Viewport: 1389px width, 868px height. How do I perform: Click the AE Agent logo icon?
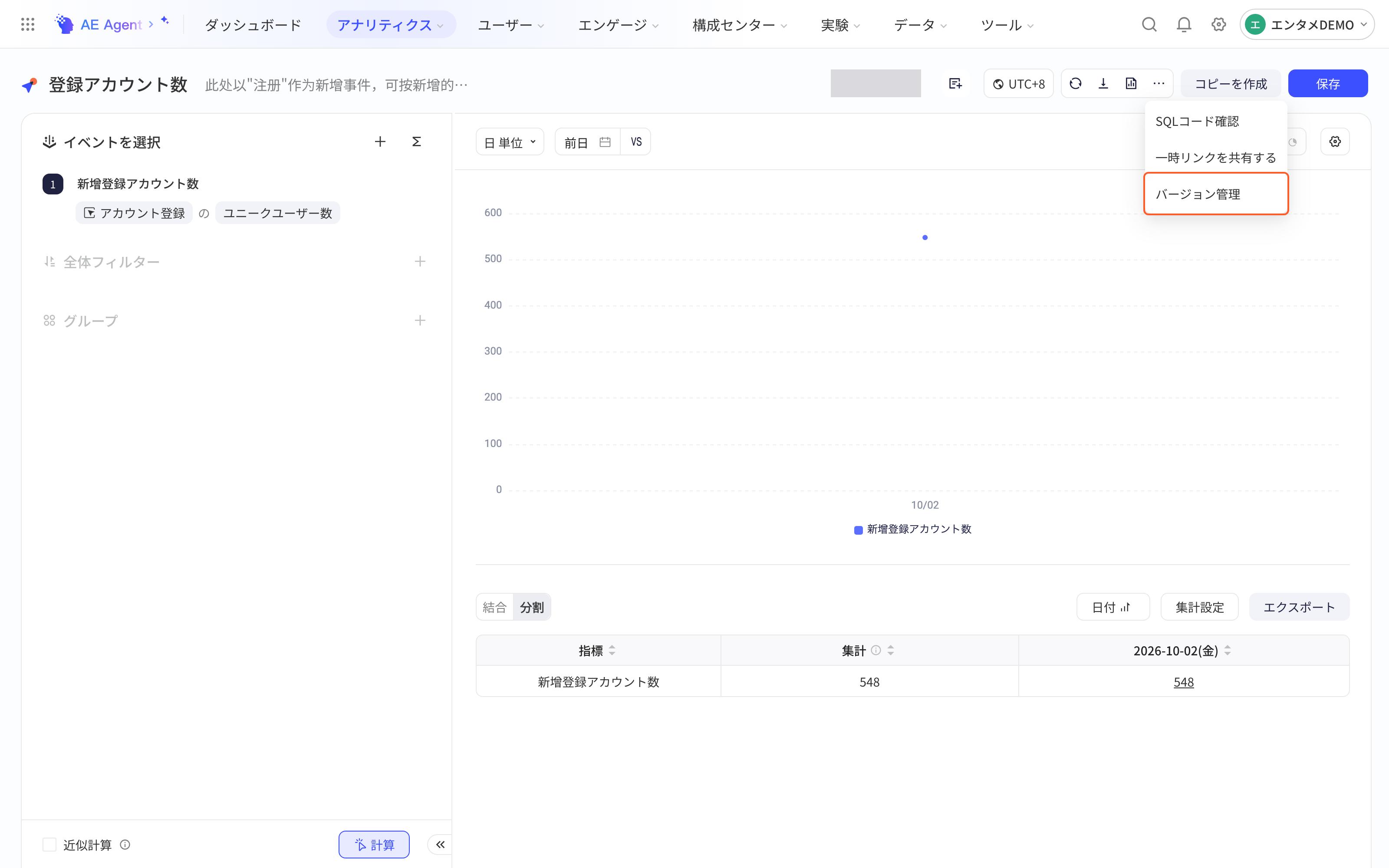click(x=64, y=25)
